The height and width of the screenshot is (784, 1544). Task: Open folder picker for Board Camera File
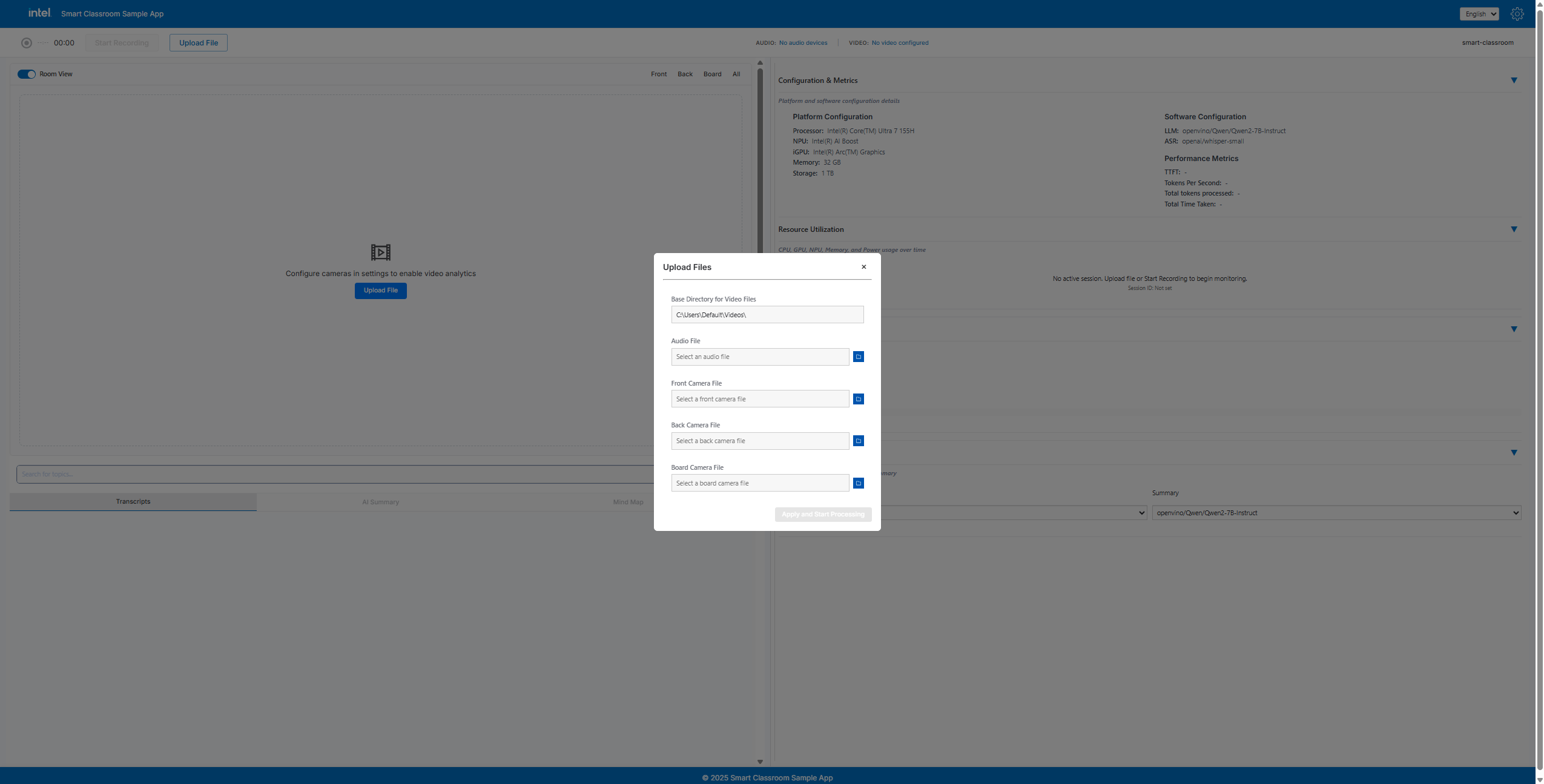(x=857, y=483)
